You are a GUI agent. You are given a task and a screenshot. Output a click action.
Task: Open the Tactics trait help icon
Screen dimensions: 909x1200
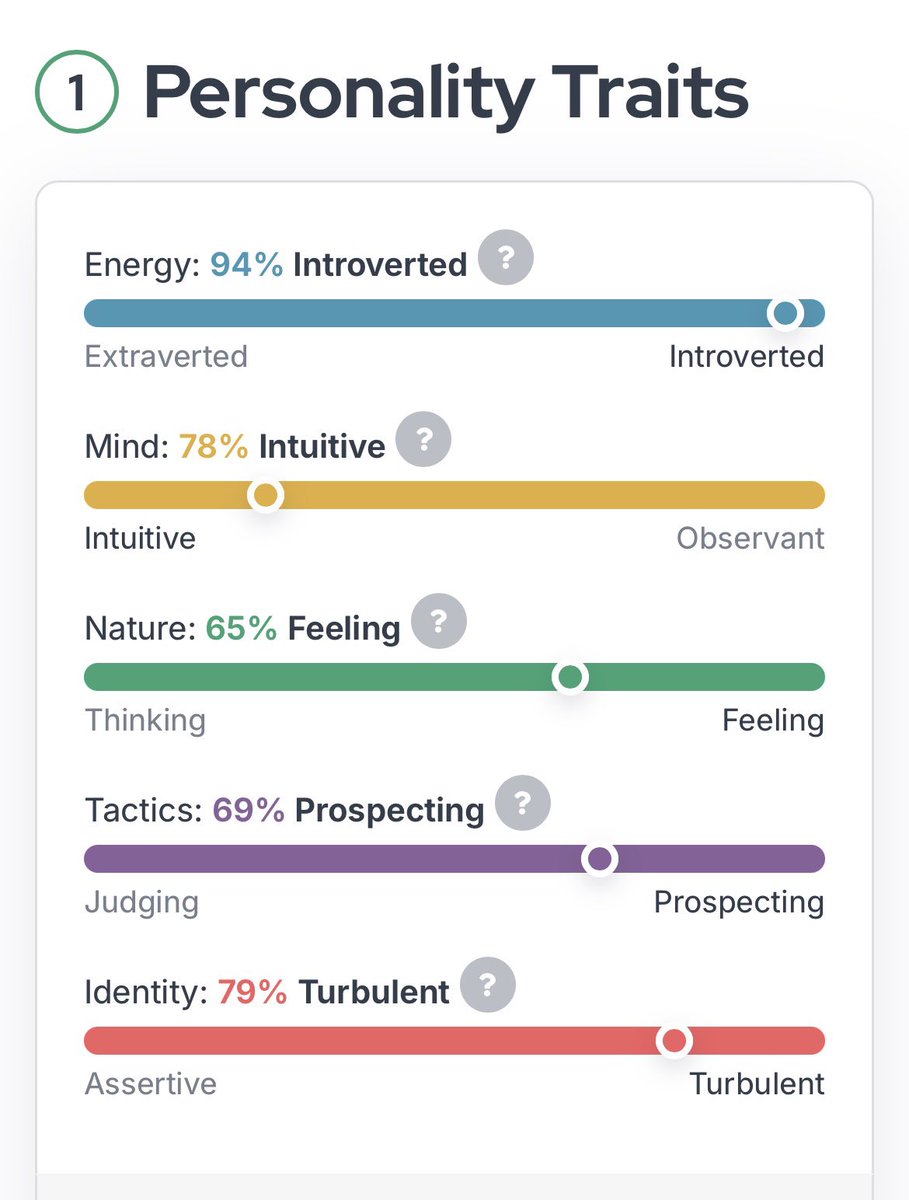click(523, 804)
